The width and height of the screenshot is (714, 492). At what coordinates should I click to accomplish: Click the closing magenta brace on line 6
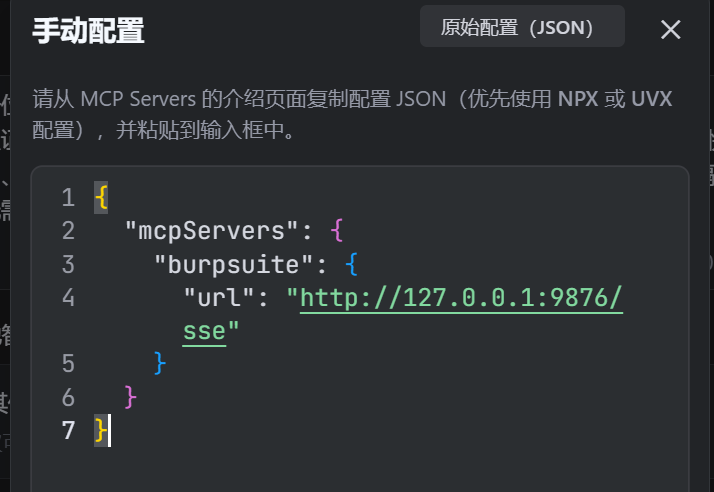click(130, 397)
